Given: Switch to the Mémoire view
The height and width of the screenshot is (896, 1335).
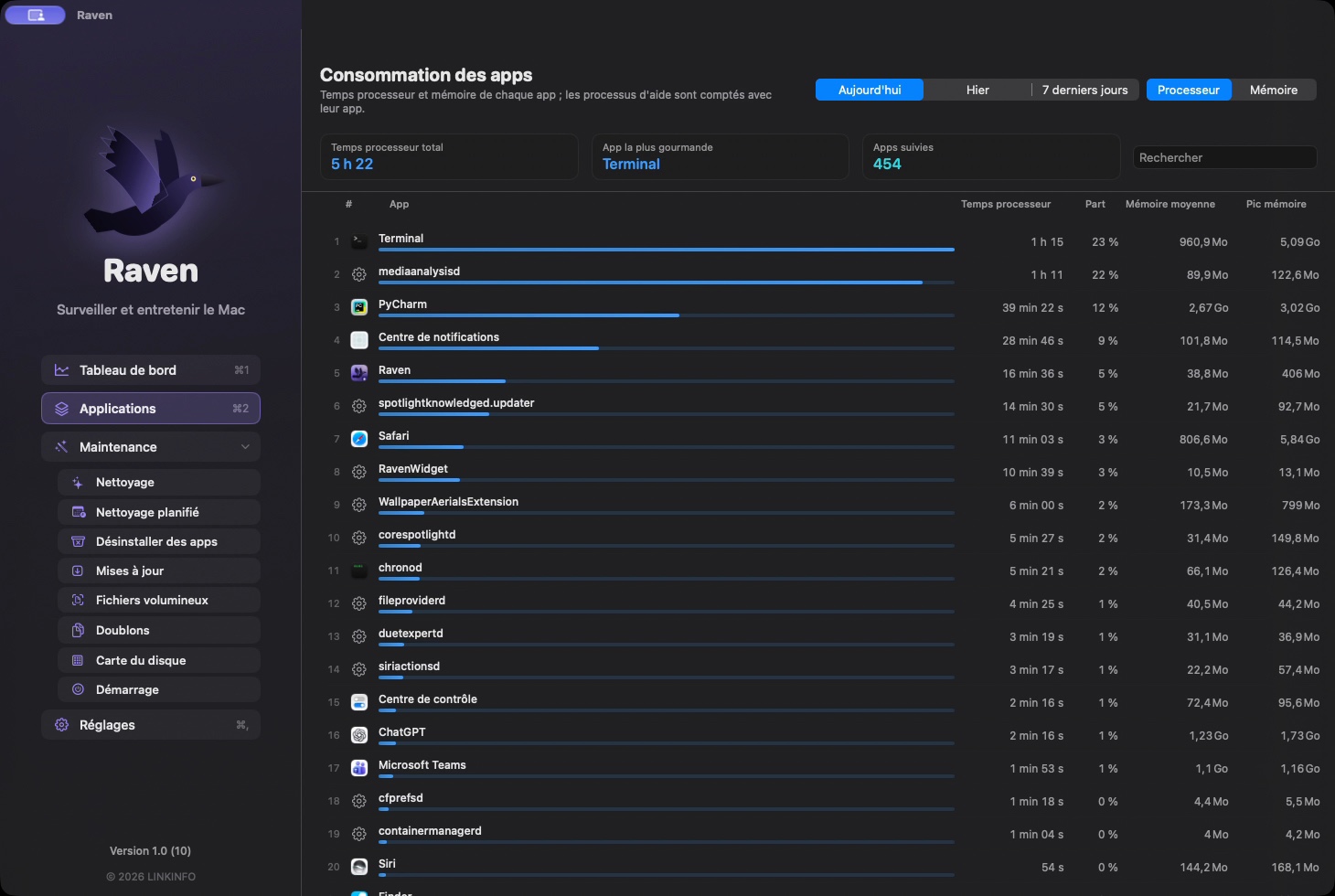Looking at the screenshot, I should 1274,90.
